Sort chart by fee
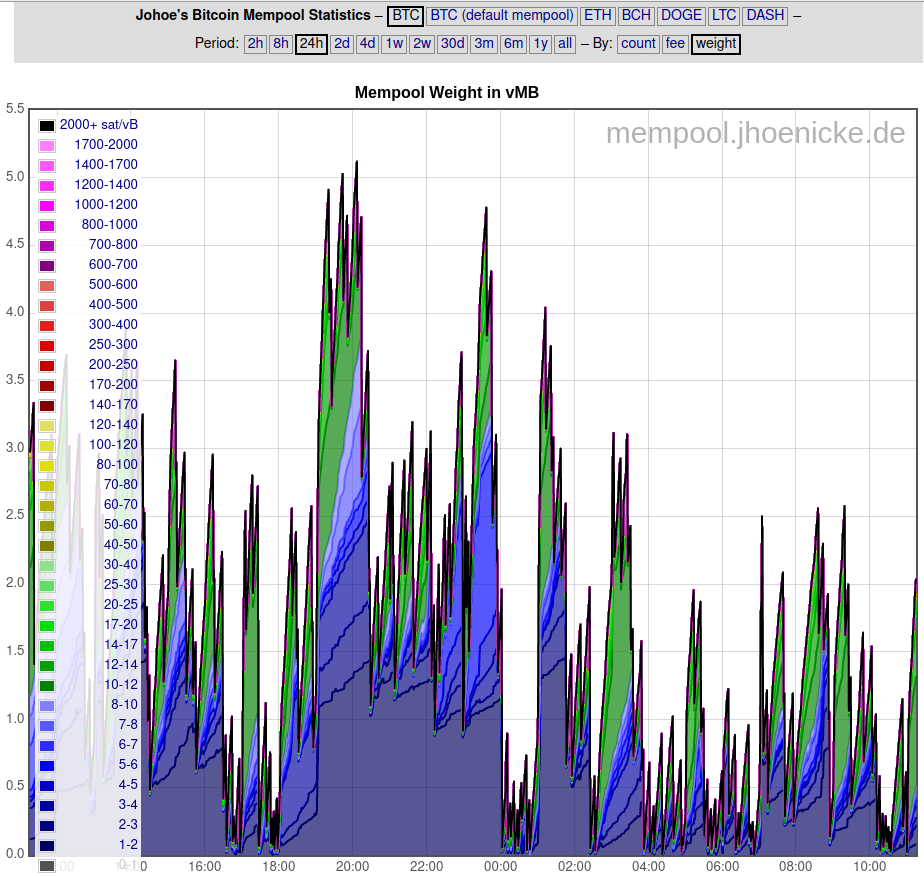 coord(675,44)
